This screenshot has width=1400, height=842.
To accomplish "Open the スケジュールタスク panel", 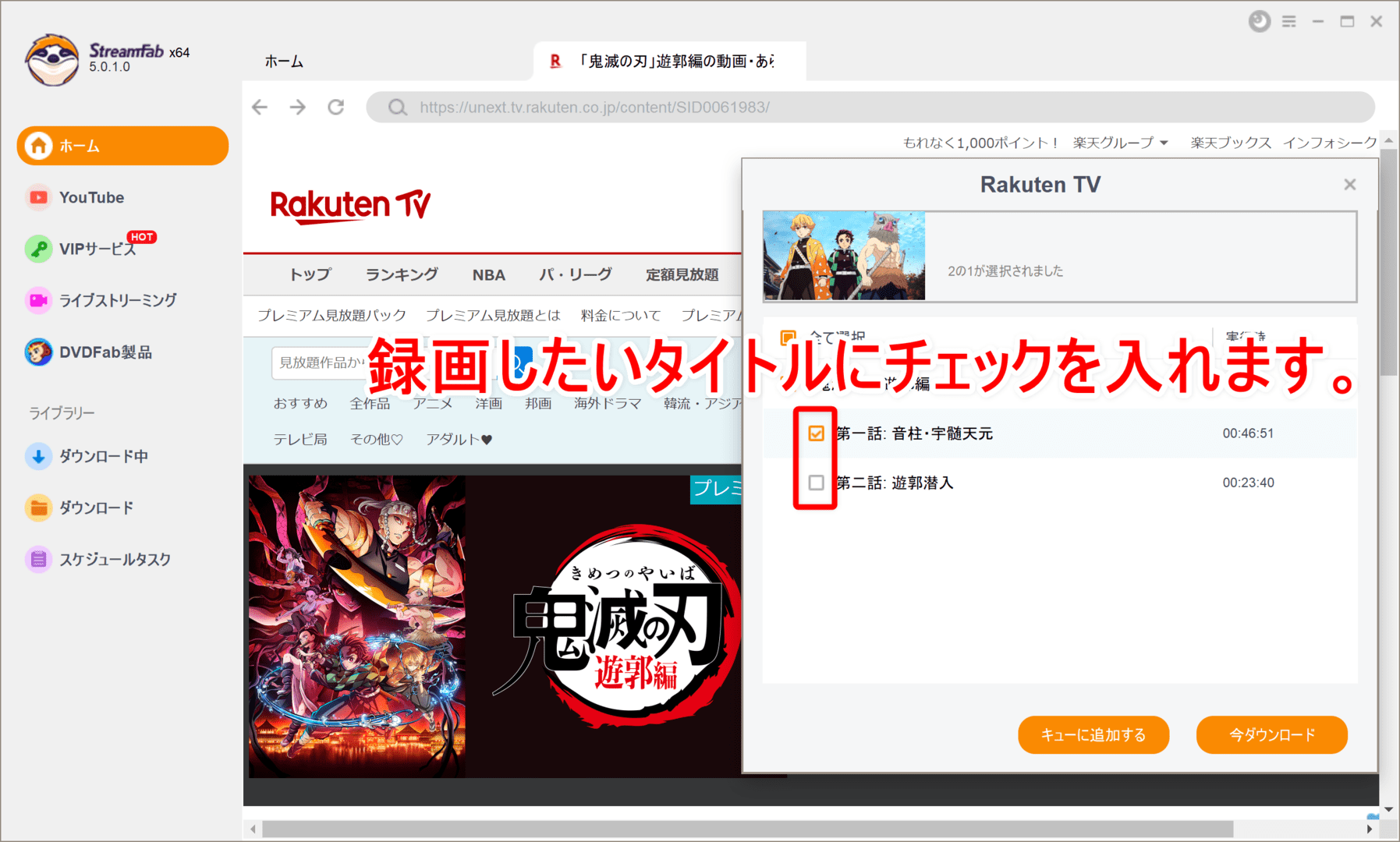I will [114, 558].
